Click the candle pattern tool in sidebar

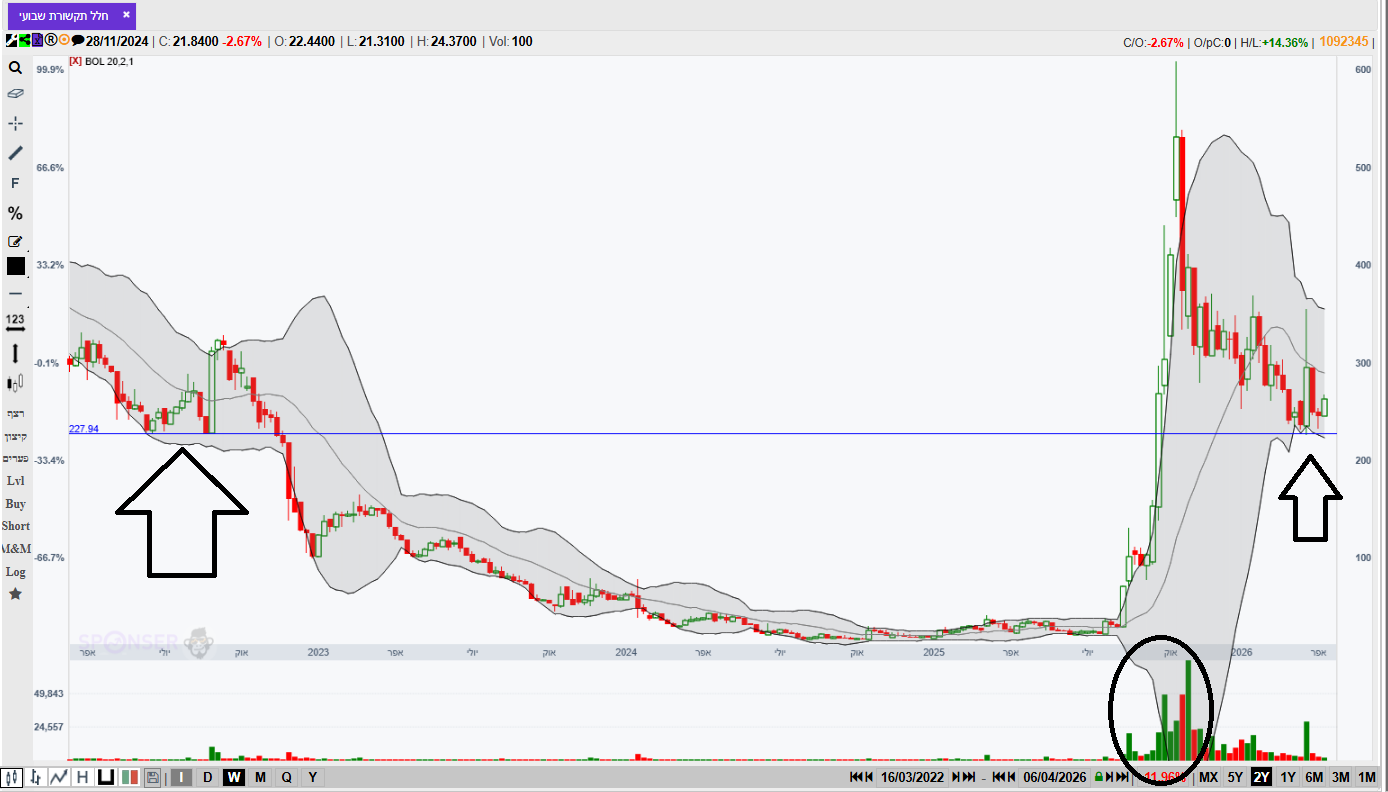pos(15,383)
